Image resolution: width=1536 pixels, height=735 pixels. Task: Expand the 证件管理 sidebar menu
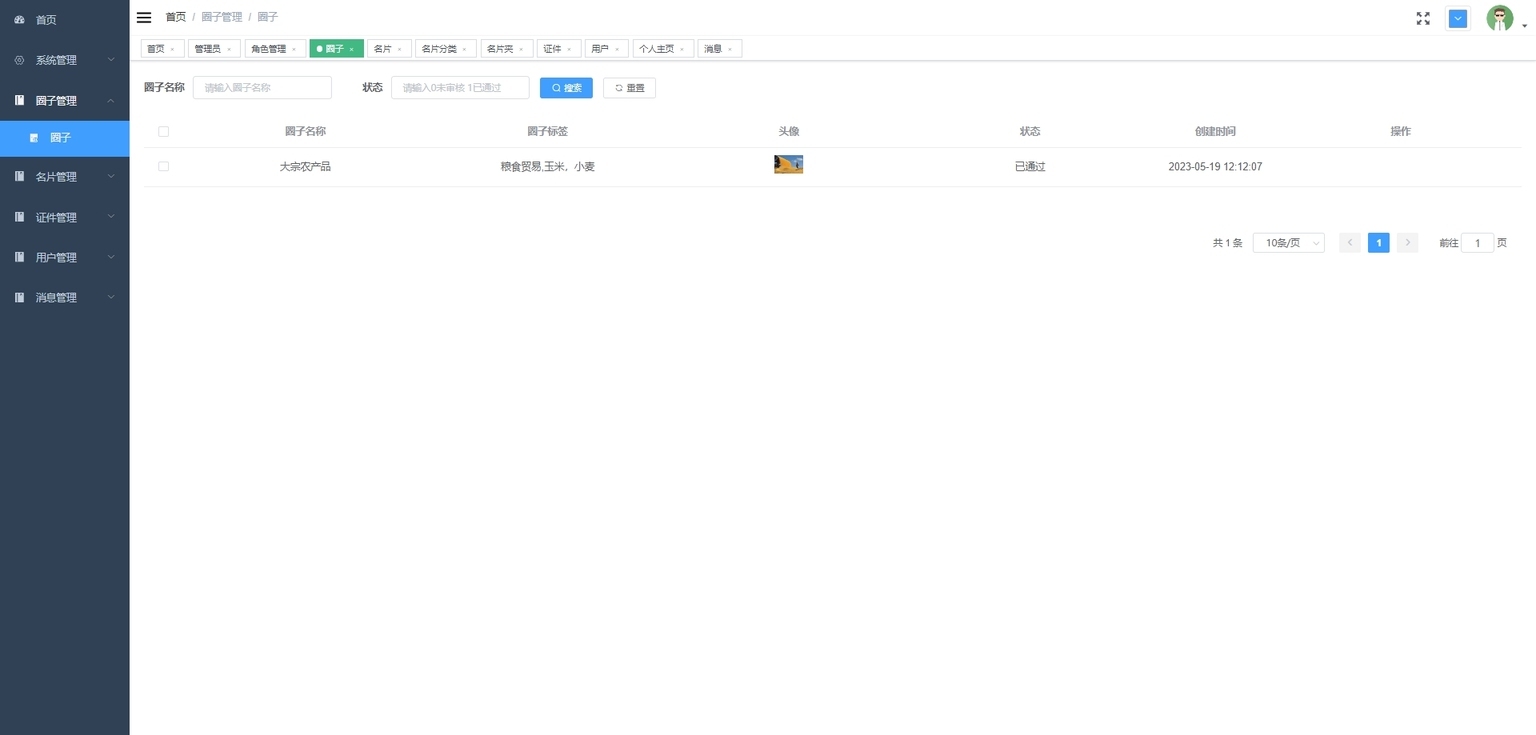(65, 217)
